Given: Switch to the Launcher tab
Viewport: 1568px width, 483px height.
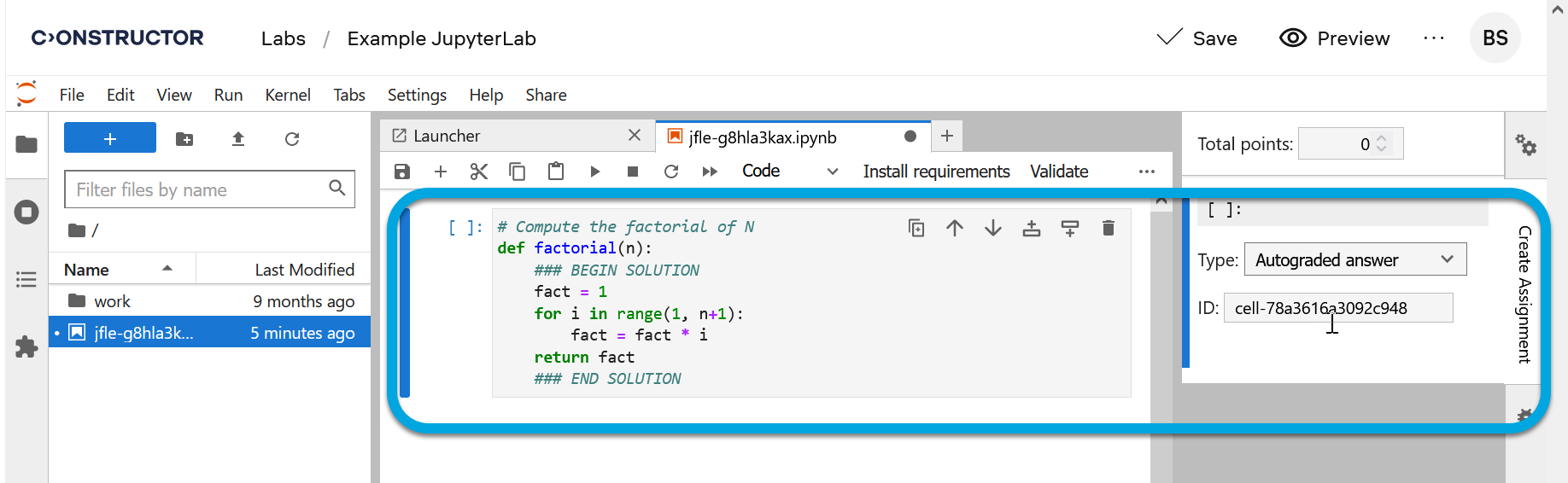Looking at the screenshot, I should pyautogui.click(x=447, y=136).
